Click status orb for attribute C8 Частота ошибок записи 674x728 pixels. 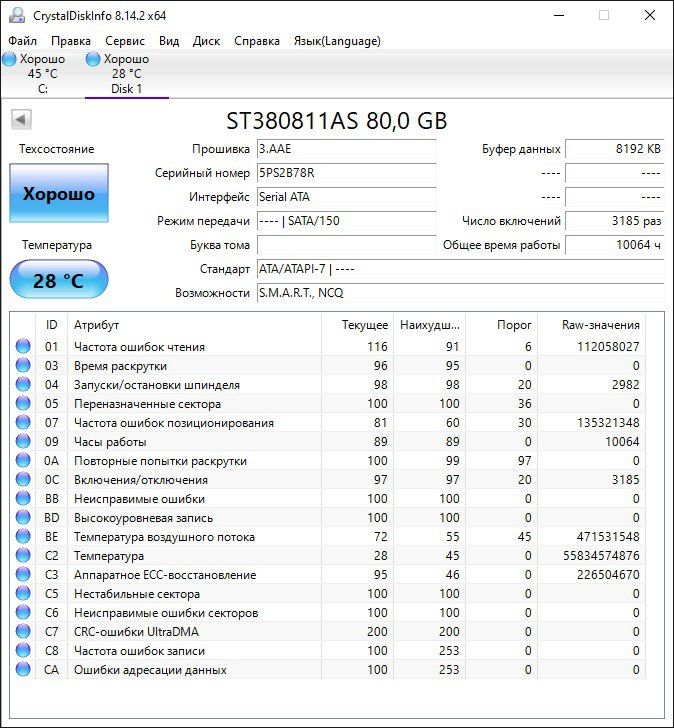point(23,651)
